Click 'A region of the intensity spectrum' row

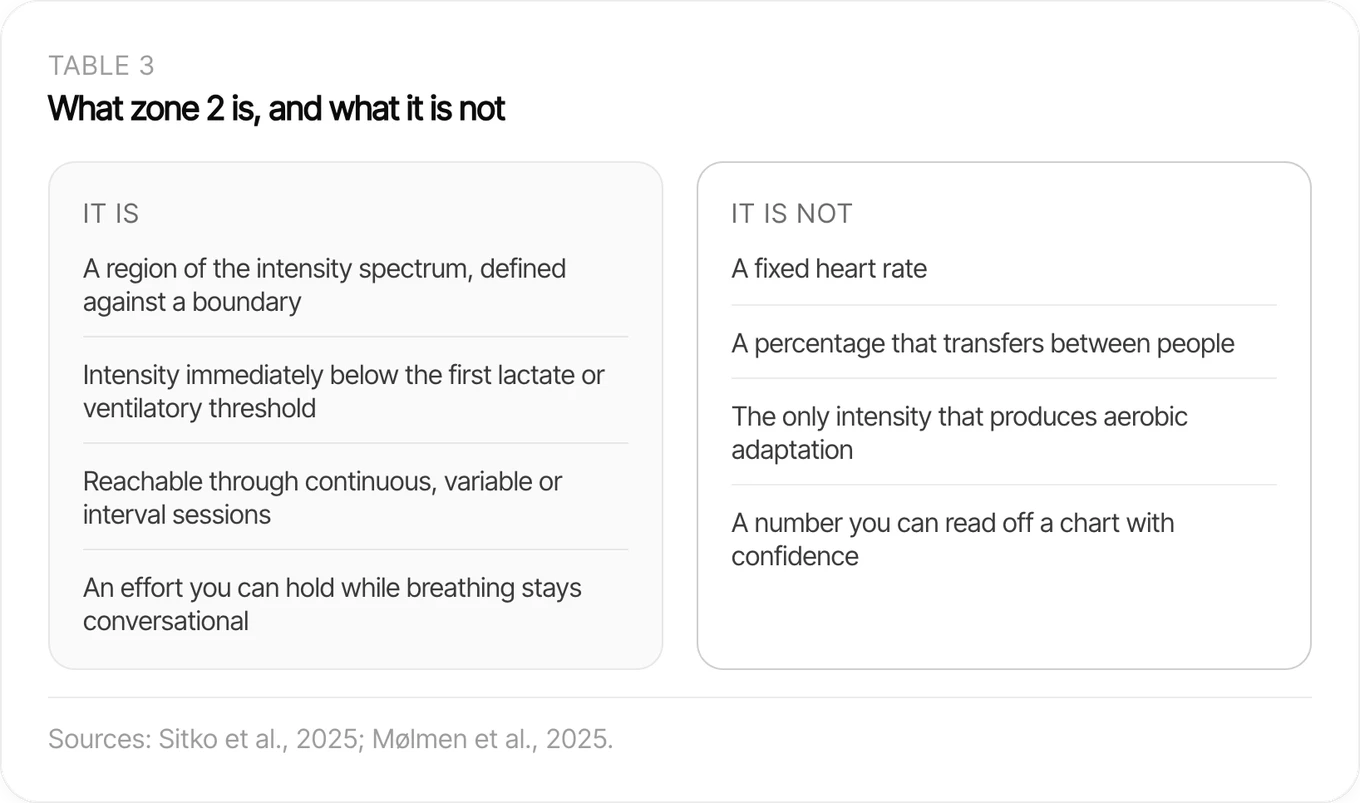coord(355,285)
